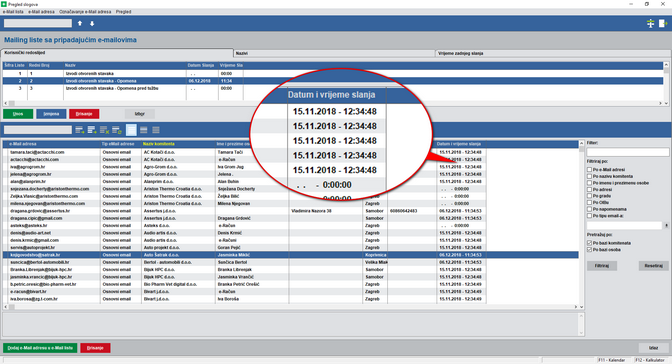Select the medium row view icon
Viewport: 672px width, 364px height.
point(144,130)
